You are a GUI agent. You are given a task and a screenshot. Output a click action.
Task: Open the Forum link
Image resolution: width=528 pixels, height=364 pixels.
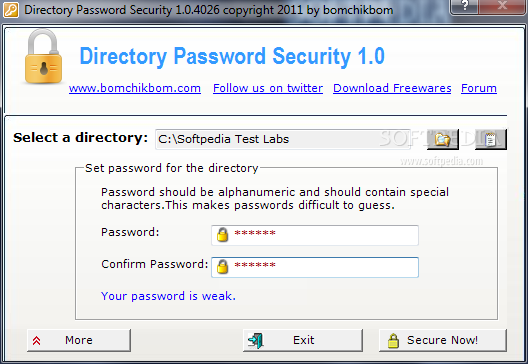pos(478,88)
